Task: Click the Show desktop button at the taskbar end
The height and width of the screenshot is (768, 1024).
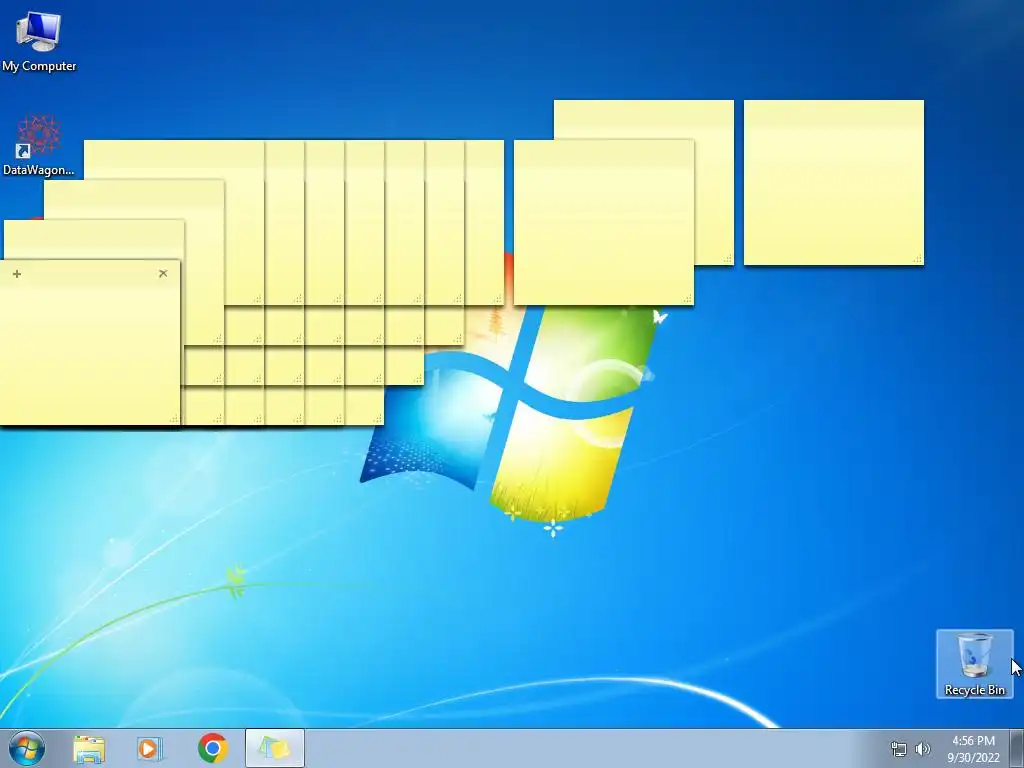Action: coord(1017,748)
